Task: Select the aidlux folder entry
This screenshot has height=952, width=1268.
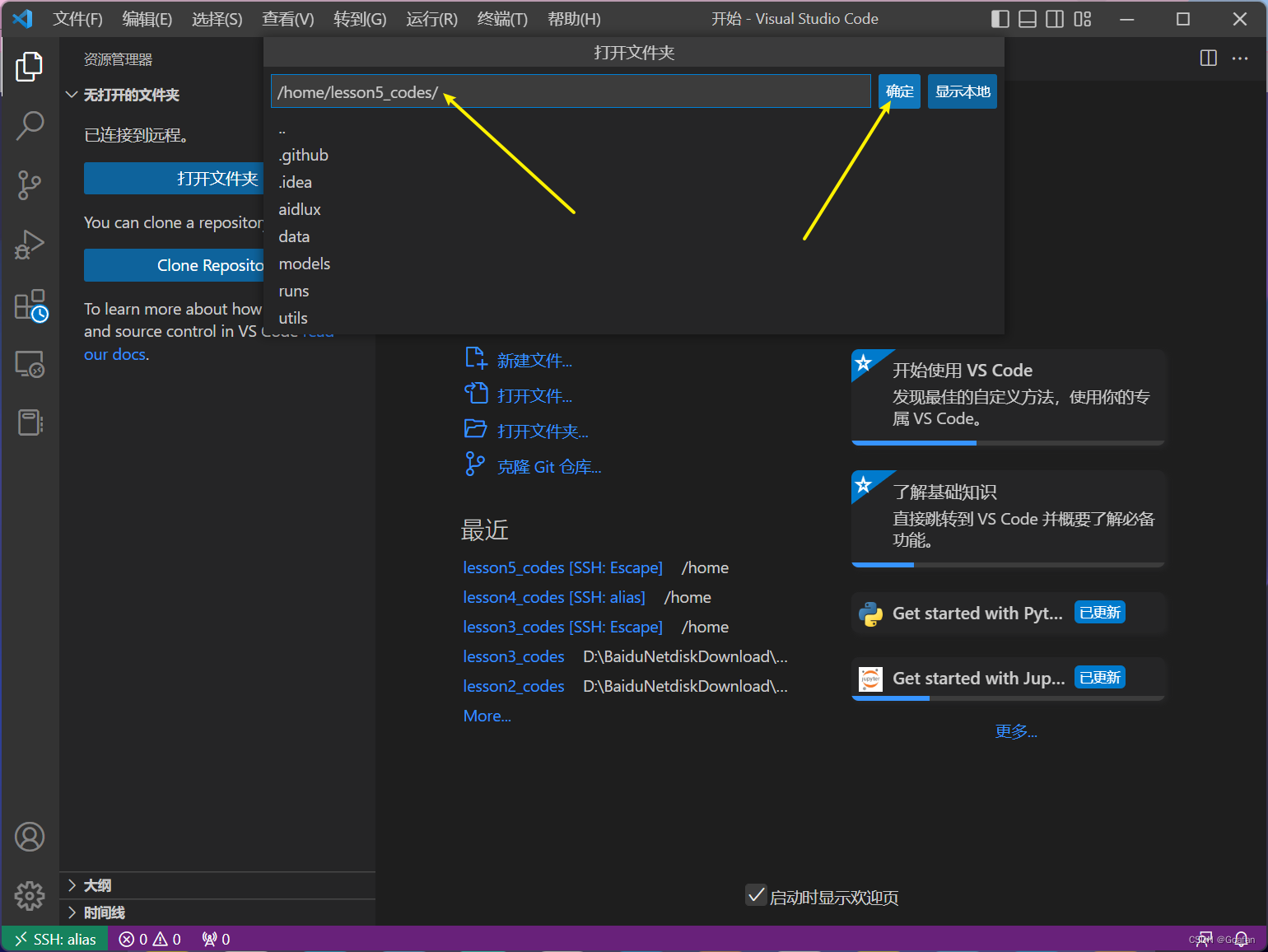Action: pyautogui.click(x=634, y=209)
